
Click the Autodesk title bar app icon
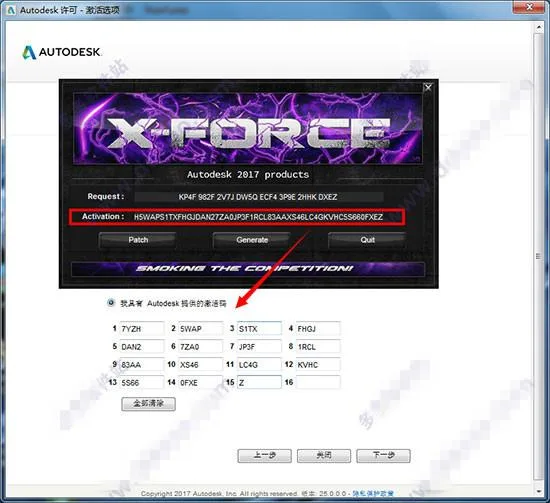pyautogui.click(x=11, y=10)
